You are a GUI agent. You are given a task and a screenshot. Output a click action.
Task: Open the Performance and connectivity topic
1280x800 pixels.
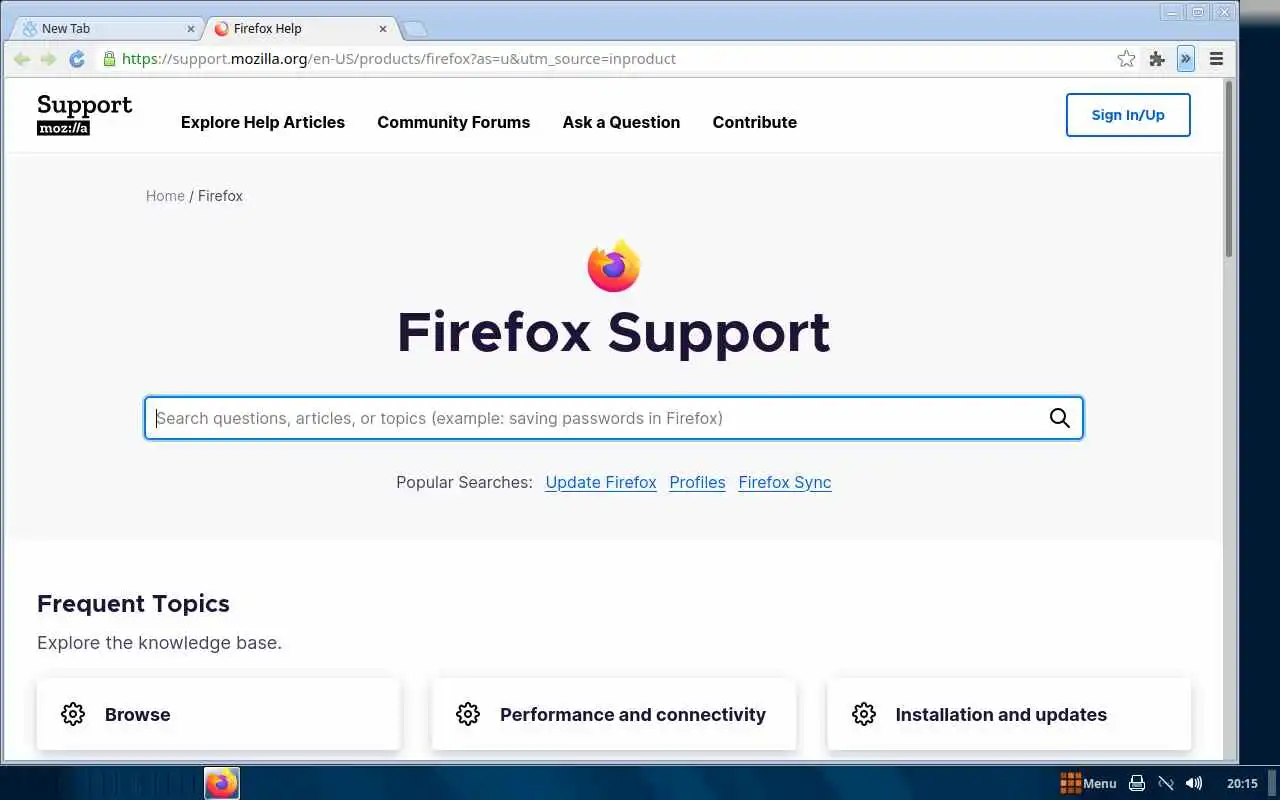point(614,714)
